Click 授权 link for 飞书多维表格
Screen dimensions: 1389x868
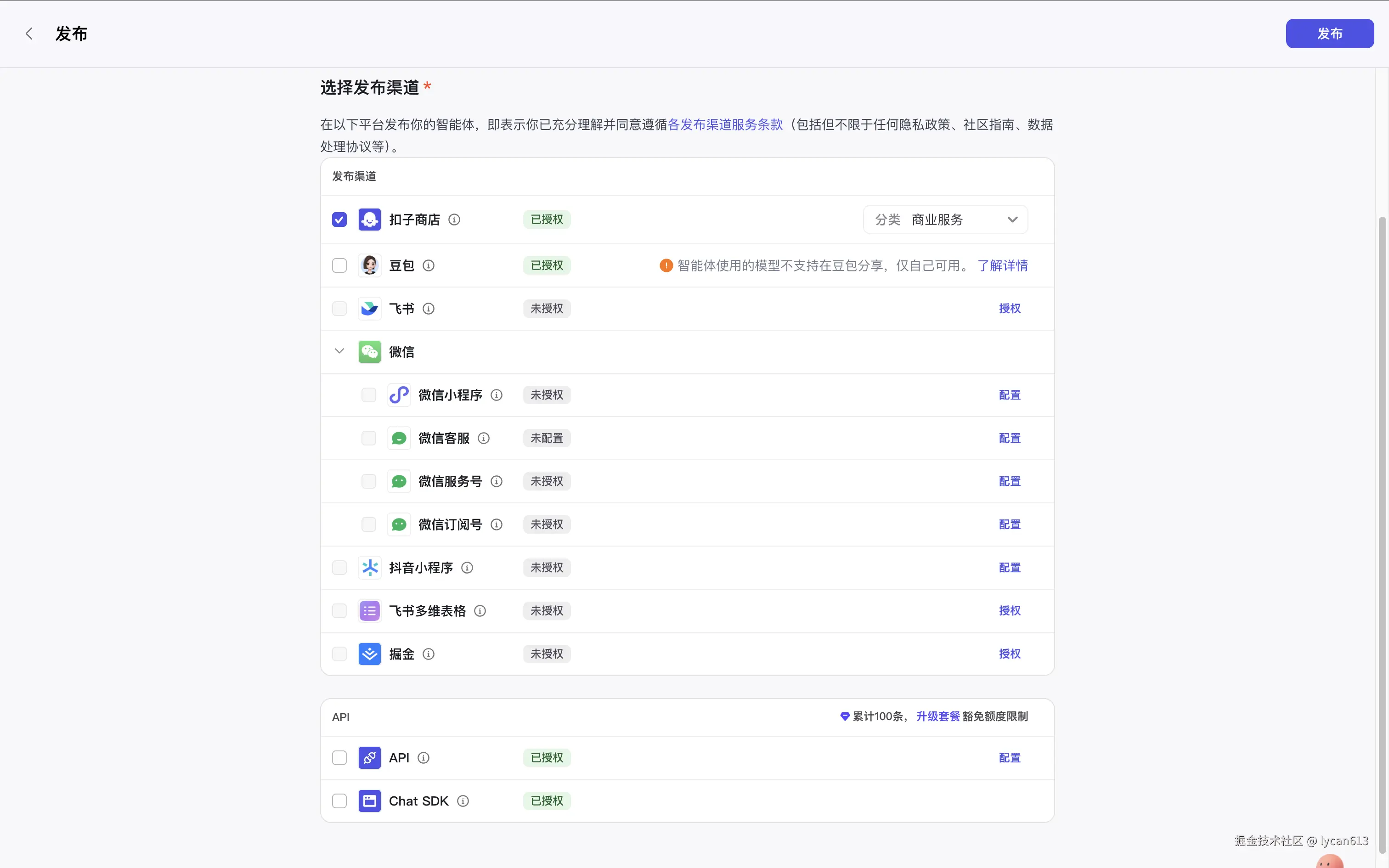[1009, 611]
